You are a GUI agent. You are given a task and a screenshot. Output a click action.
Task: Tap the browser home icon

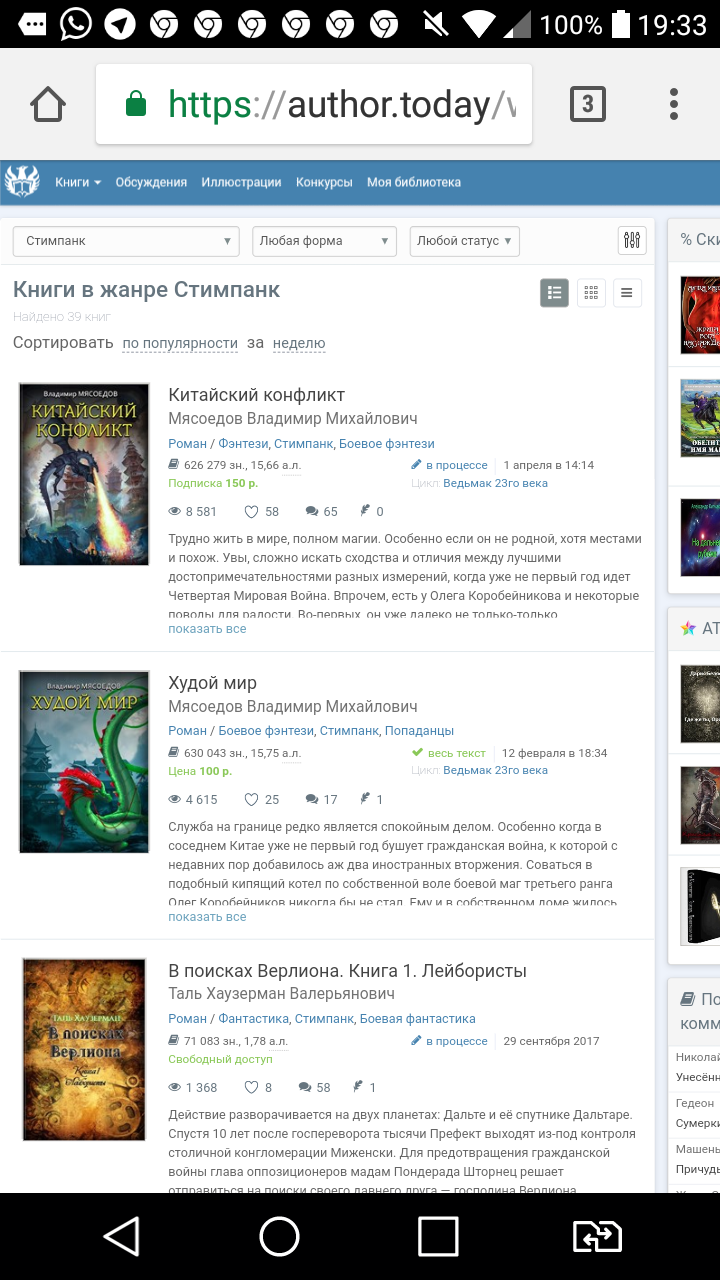(48, 104)
